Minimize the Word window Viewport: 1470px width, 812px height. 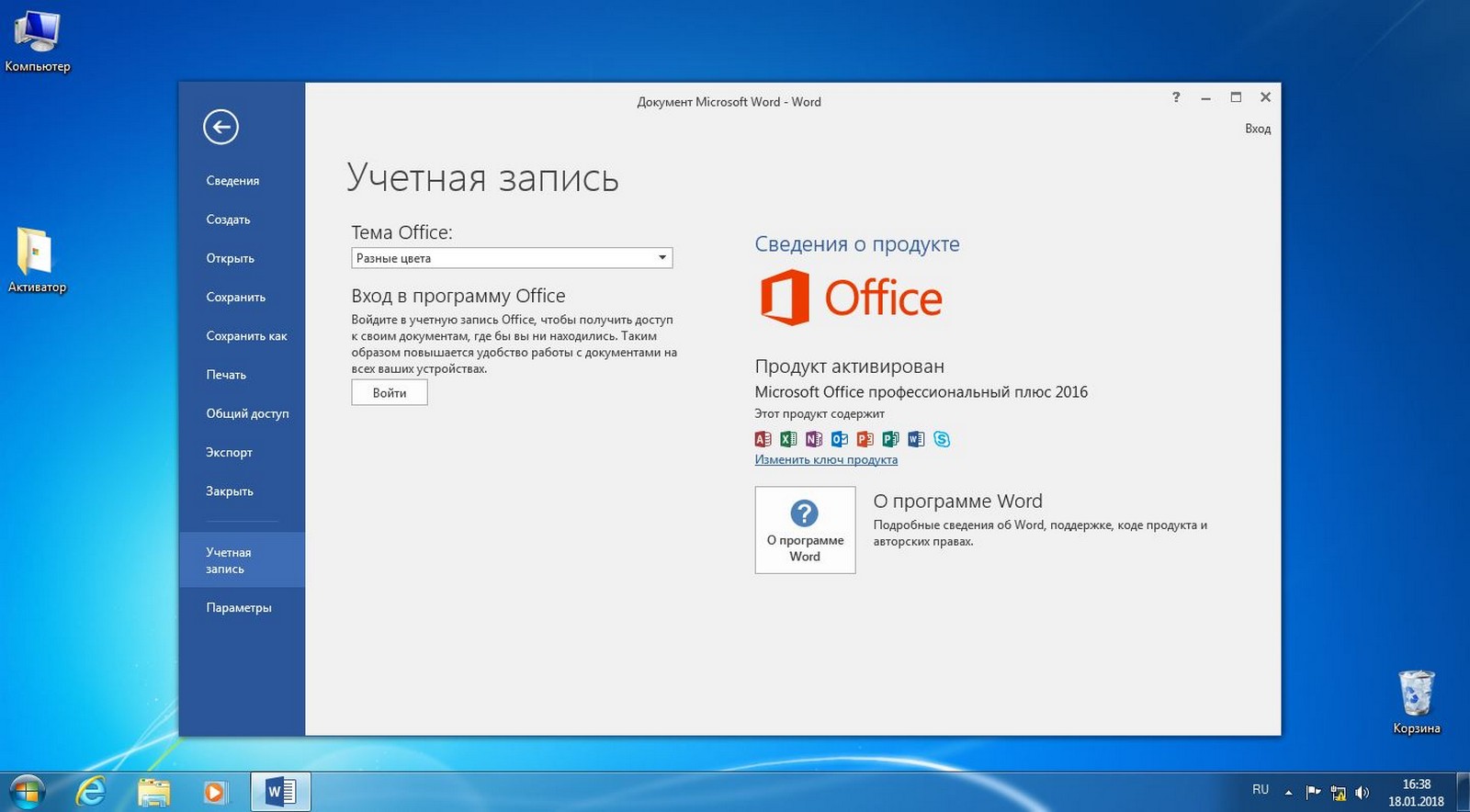(x=1205, y=97)
